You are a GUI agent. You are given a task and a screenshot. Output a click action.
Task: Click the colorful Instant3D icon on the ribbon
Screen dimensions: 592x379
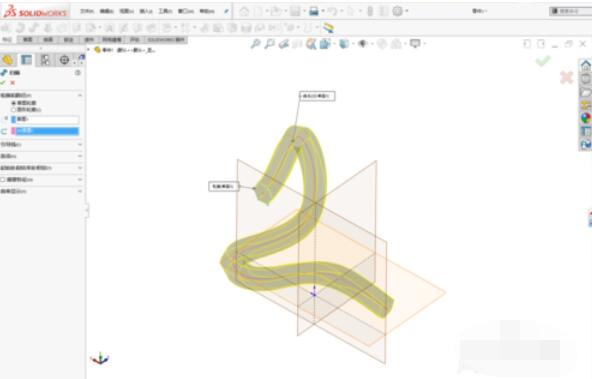coord(328,28)
